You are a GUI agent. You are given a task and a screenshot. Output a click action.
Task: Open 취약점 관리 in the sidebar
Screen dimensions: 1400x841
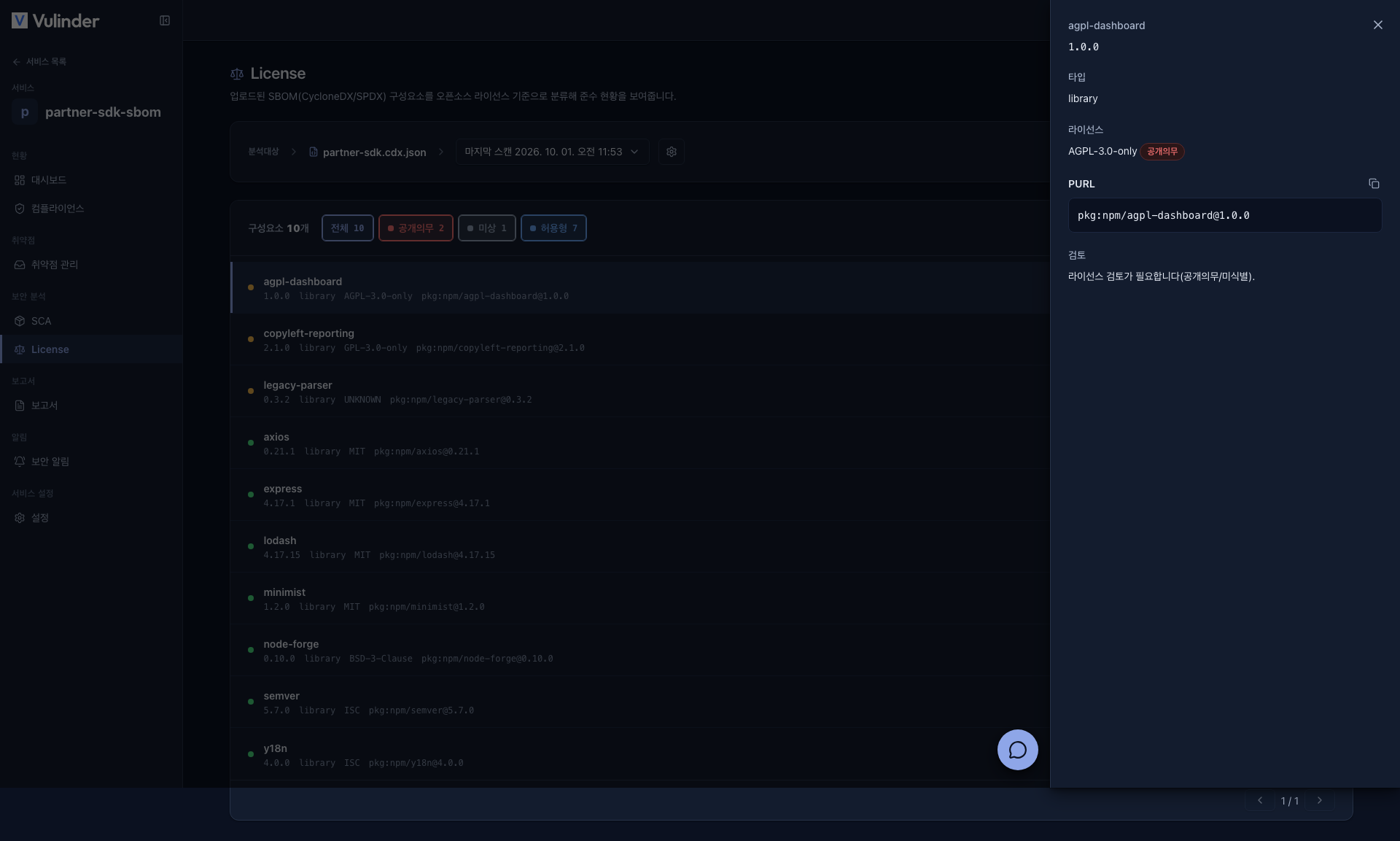pyautogui.click(x=91, y=265)
